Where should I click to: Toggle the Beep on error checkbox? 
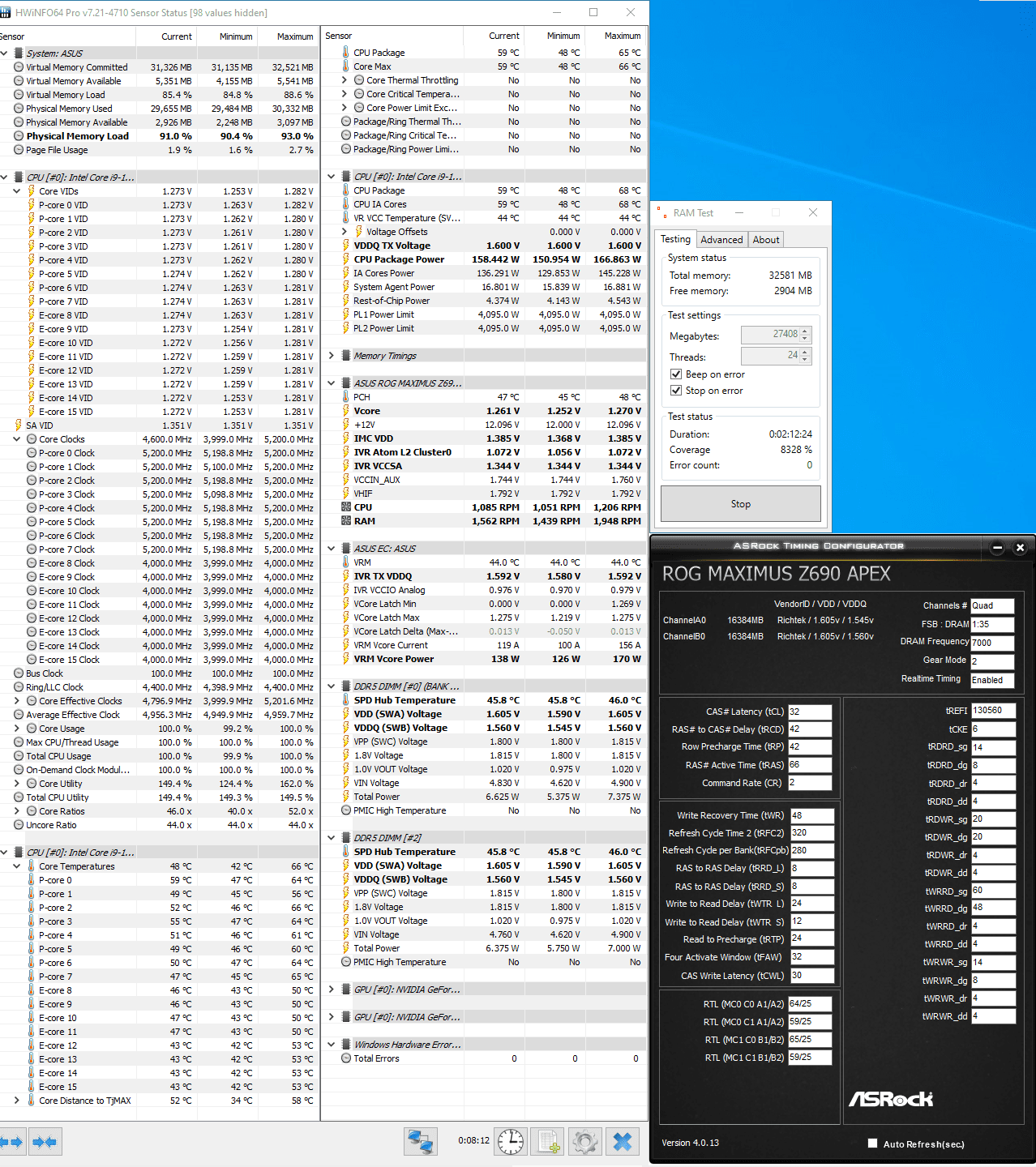click(676, 374)
